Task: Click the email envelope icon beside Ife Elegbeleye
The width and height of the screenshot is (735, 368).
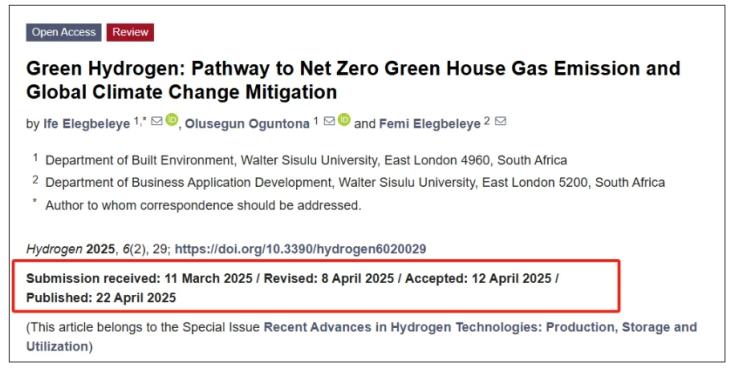Action: click(x=157, y=121)
